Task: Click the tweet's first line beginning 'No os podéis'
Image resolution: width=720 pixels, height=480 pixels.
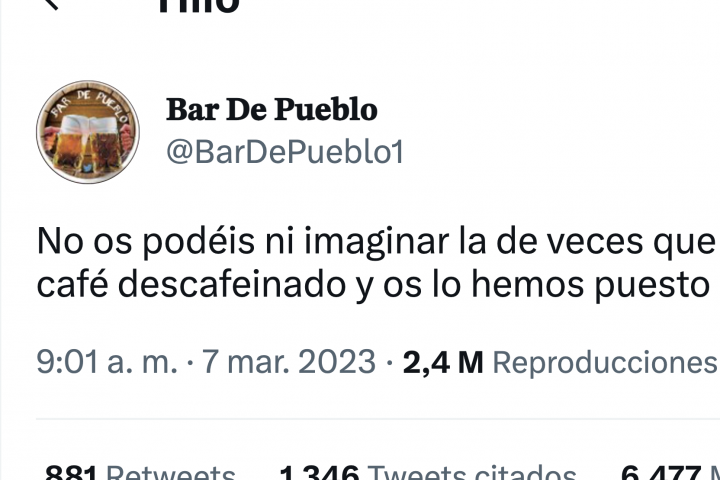Action: [378, 242]
